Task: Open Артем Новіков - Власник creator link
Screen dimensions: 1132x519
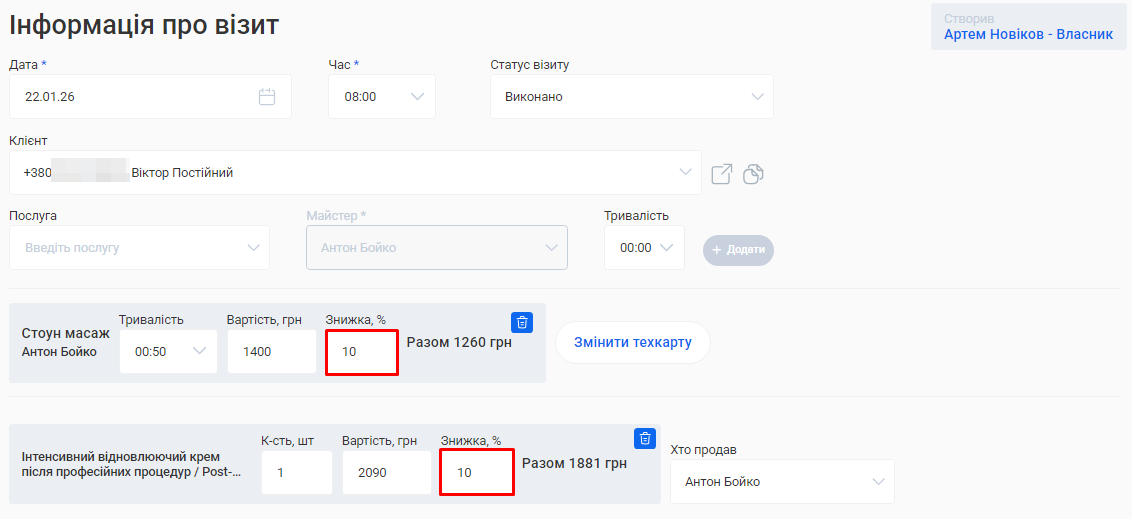Action: click(x=1028, y=34)
